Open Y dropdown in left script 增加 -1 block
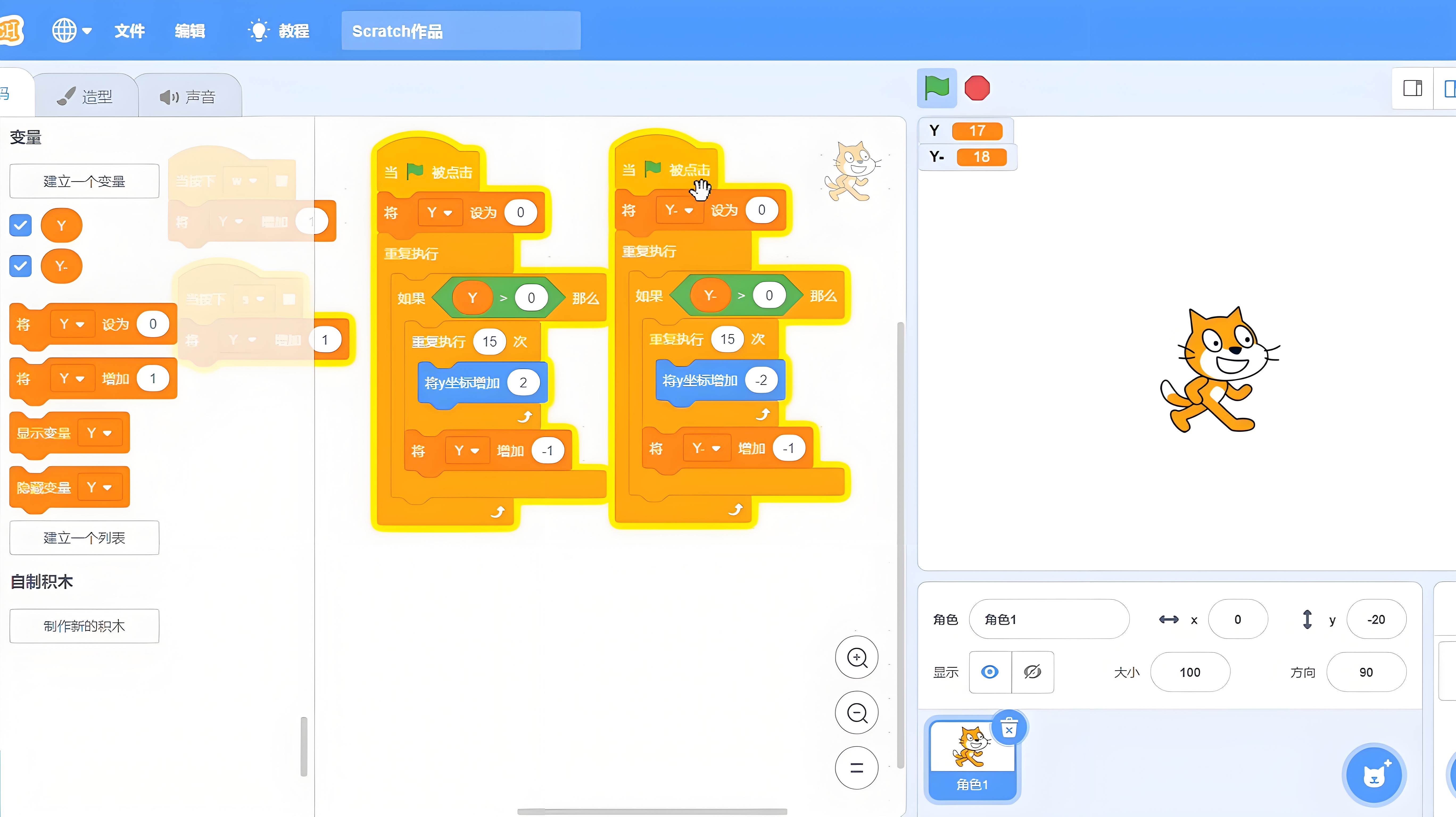The image size is (1456, 817). click(467, 451)
